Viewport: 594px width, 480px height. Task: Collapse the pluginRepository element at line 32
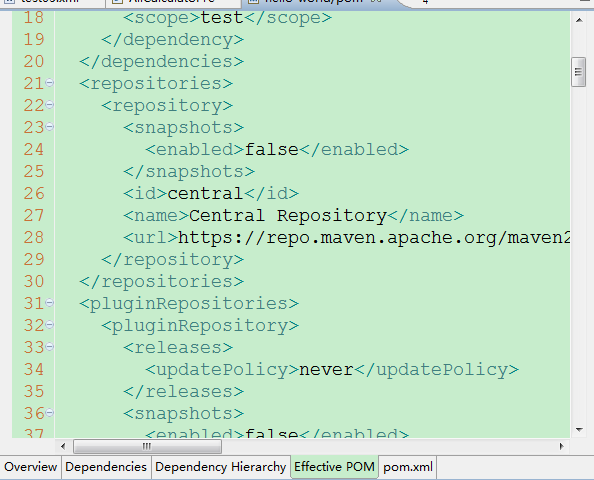50,324
